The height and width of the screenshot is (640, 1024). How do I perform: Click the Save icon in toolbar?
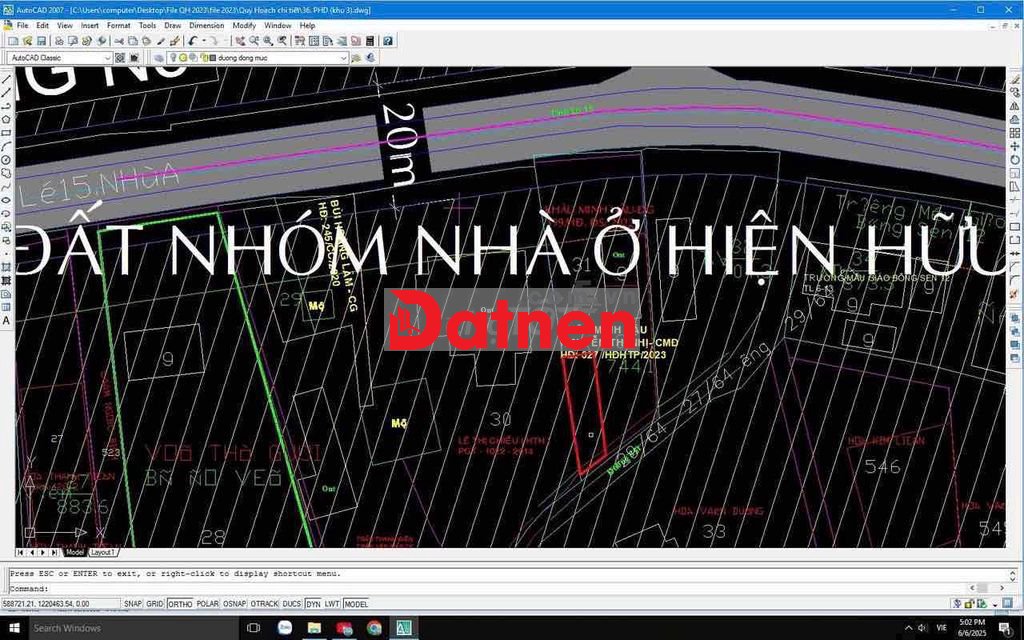click(x=41, y=41)
